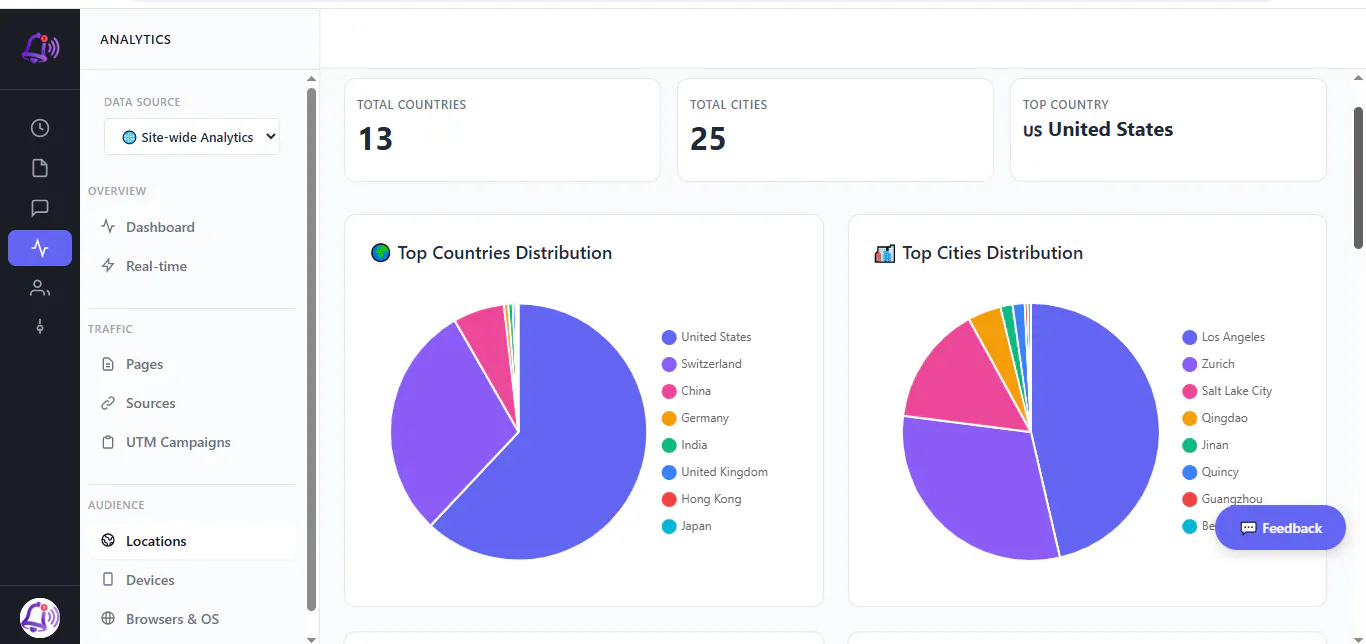Click the Sources link icon

pos(108,403)
